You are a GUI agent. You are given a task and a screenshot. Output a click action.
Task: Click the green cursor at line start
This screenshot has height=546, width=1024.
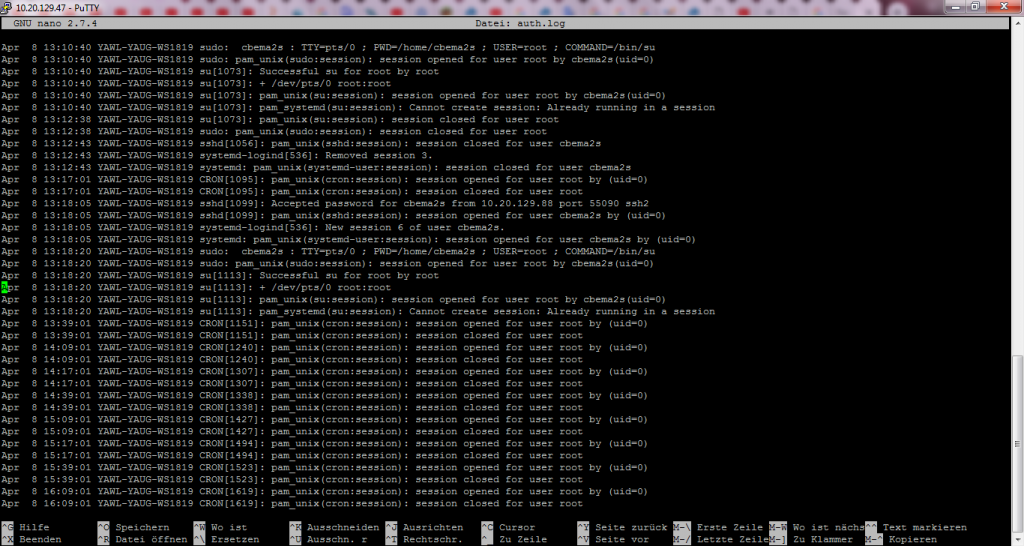(x=4, y=287)
